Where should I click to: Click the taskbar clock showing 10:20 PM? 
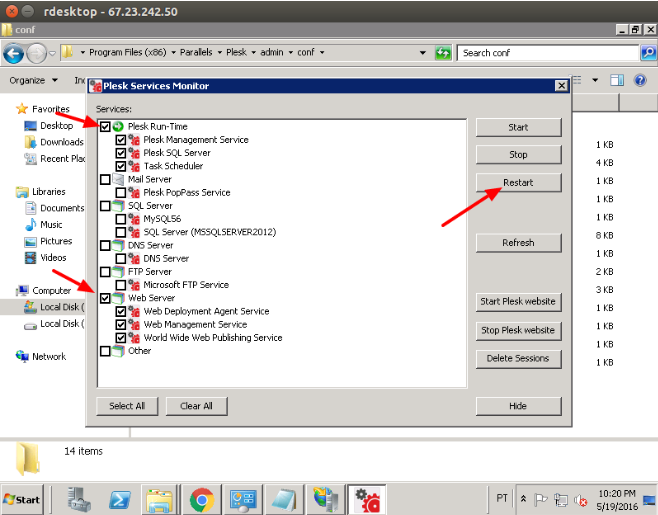[617, 494]
